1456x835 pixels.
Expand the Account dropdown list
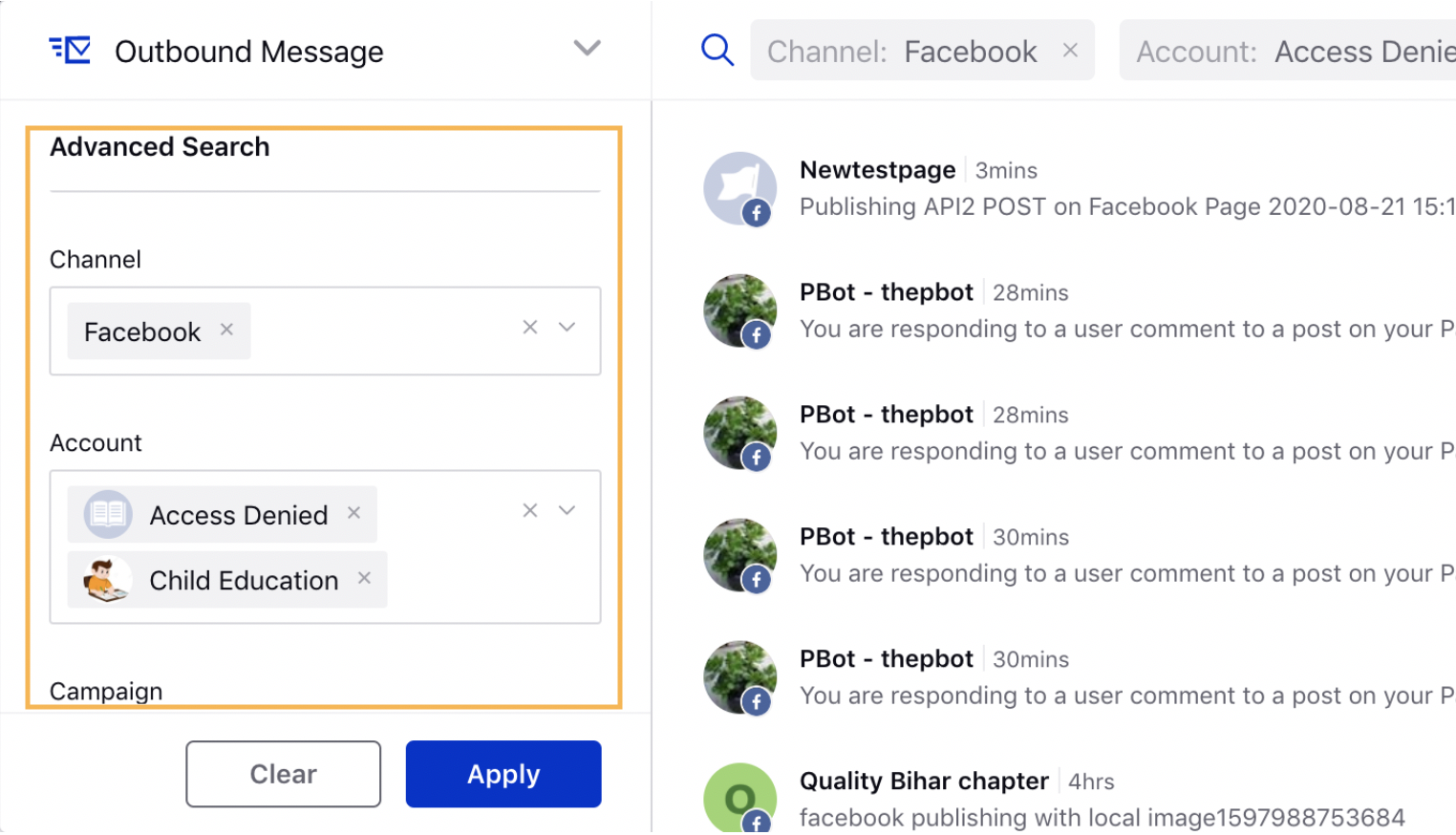point(567,511)
